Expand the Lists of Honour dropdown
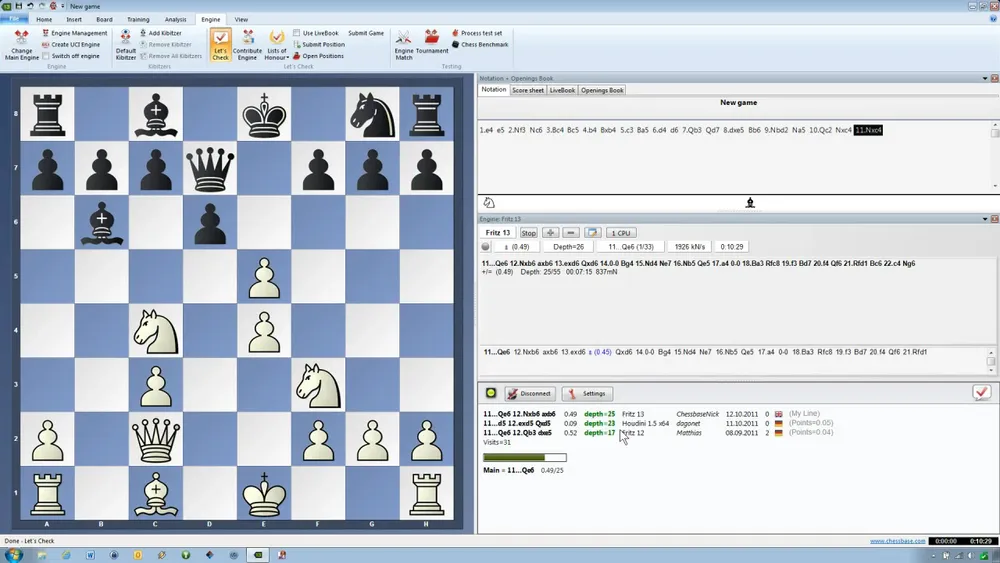Screen dimensions: 1000x563 277,44
